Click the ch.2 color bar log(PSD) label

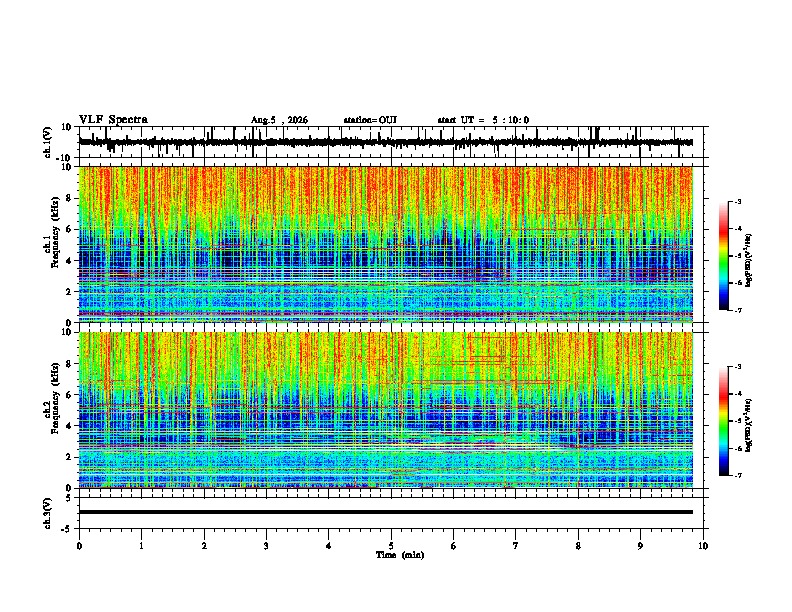[749, 425]
